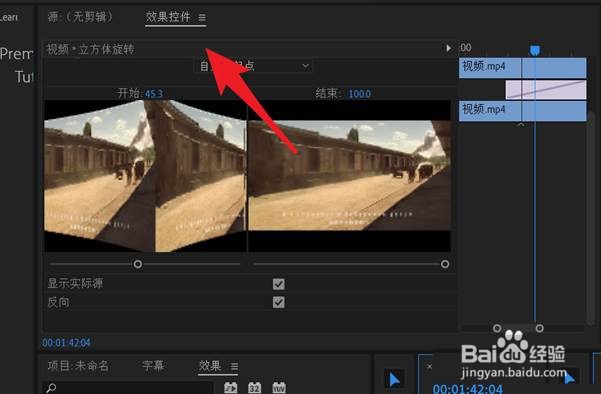The width and height of the screenshot is (601, 394).
Task: Click the 视频 • 立方体旋转 header text
Action: click(x=90, y=49)
